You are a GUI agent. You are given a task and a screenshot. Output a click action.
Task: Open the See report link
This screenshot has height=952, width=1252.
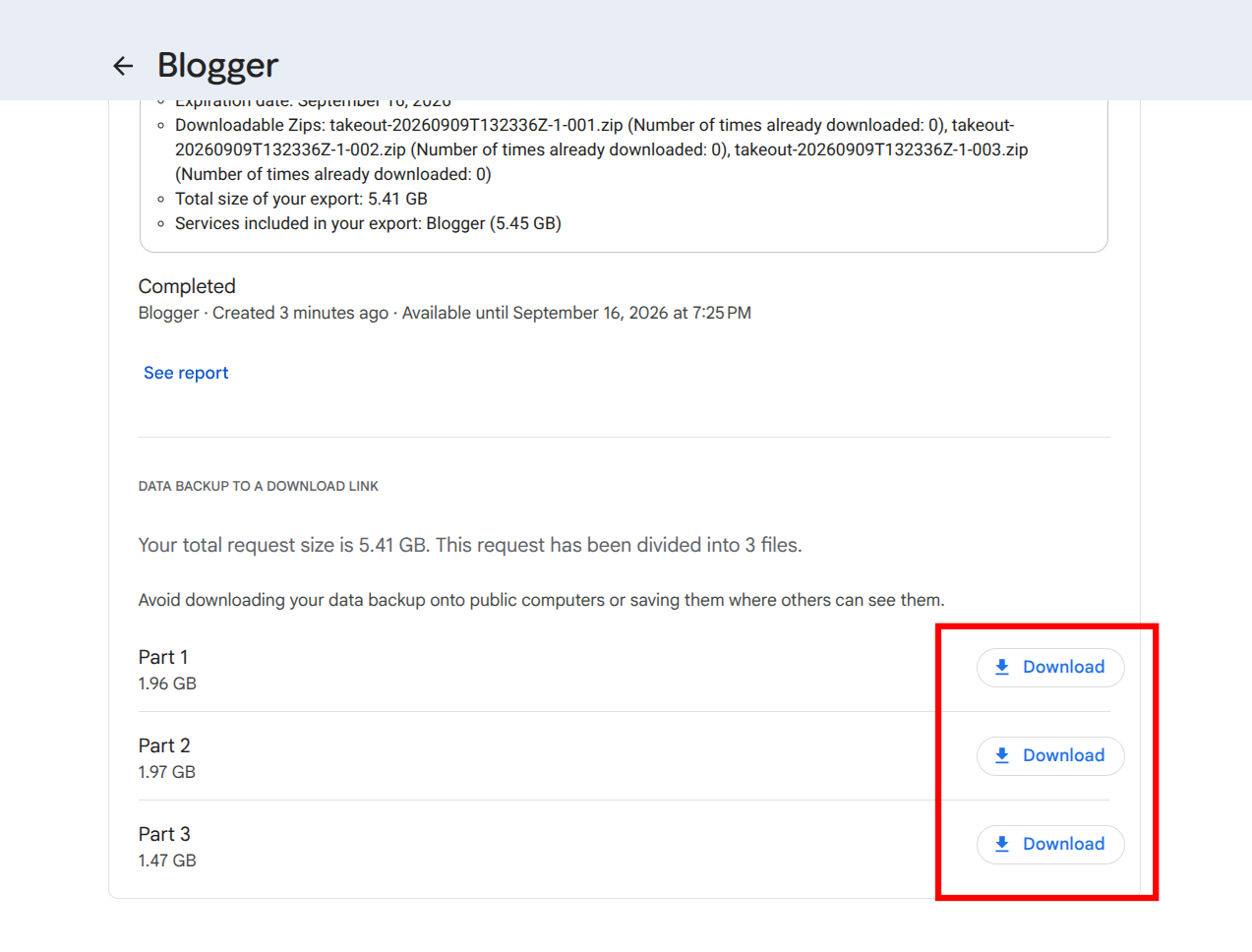pos(186,373)
